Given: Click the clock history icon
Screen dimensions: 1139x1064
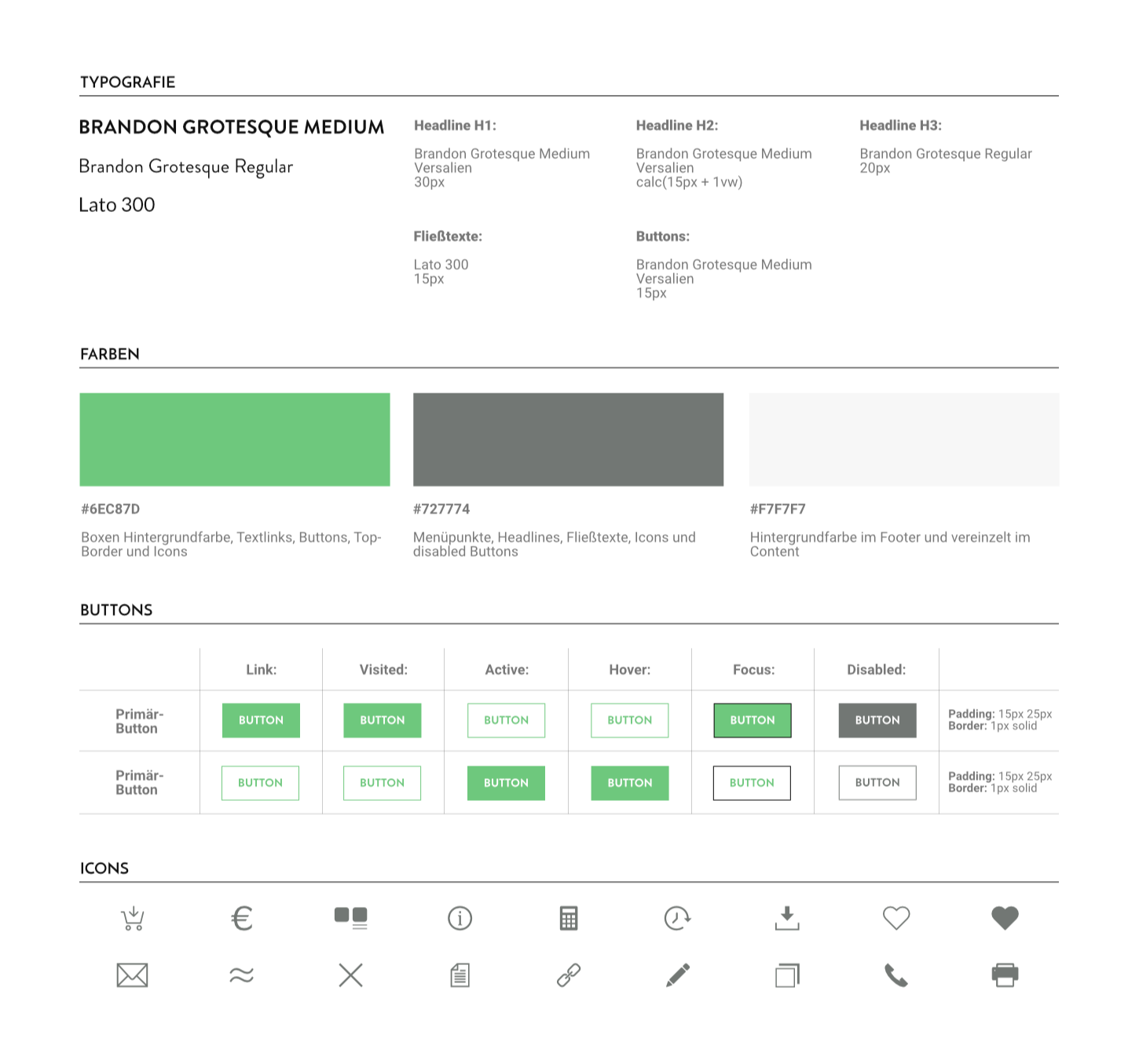Looking at the screenshot, I should coord(677,918).
